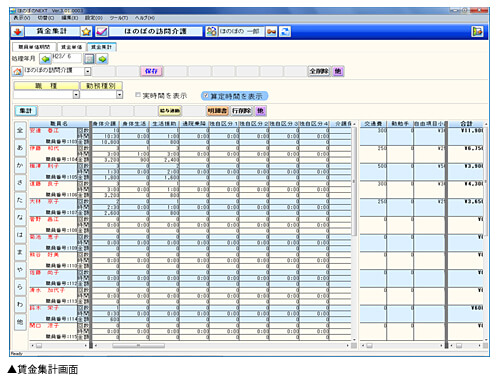Toggle the 算定時間を表示 checkbox
Viewport: 500px width, 381px height.
click(x=206, y=96)
